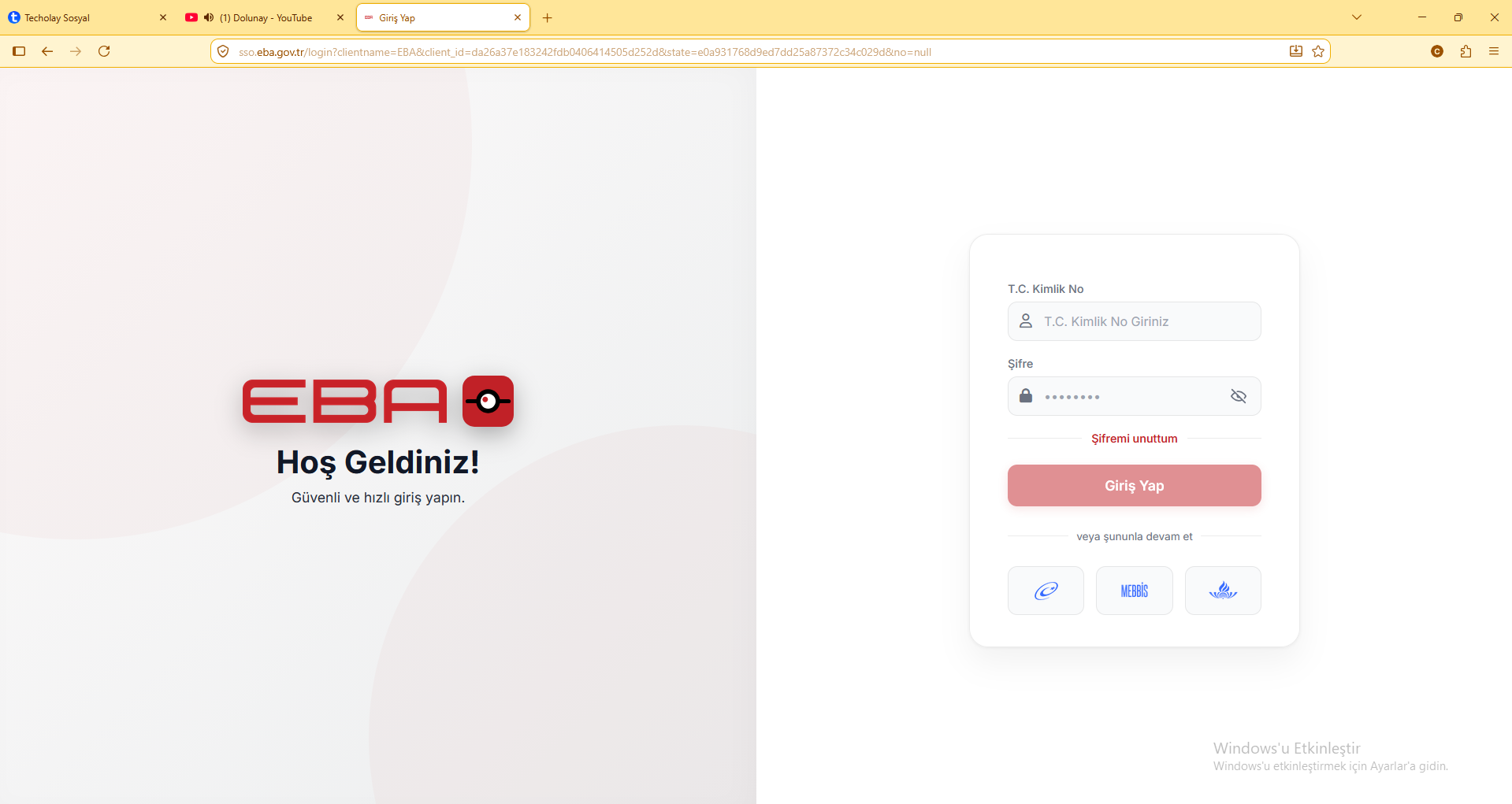Reload the current page
The height and width of the screenshot is (804, 1512).
[104, 51]
